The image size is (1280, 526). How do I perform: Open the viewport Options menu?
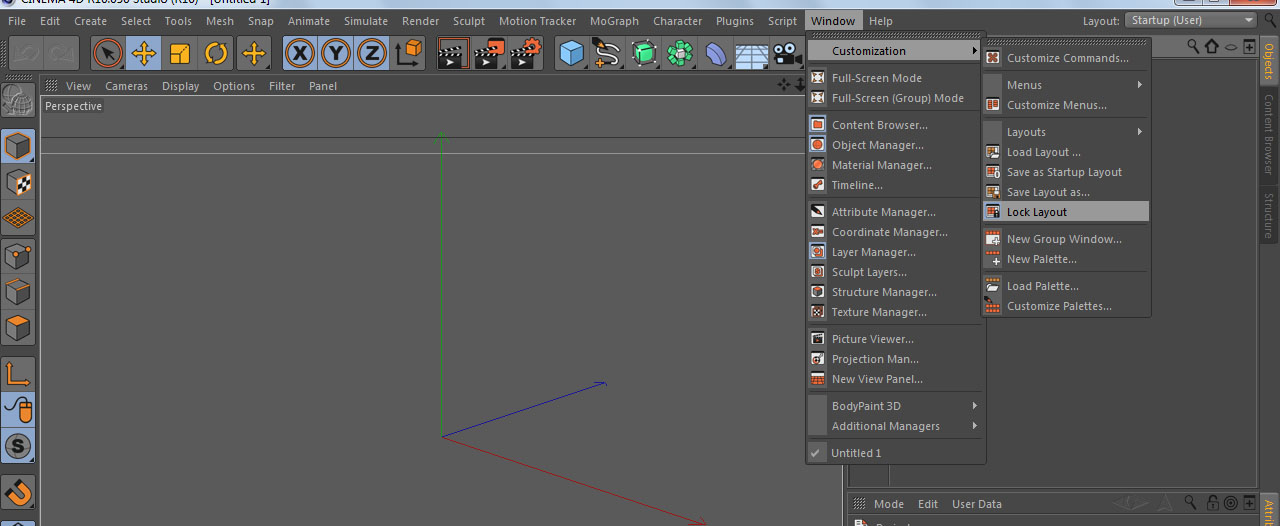pyautogui.click(x=234, y=86)
